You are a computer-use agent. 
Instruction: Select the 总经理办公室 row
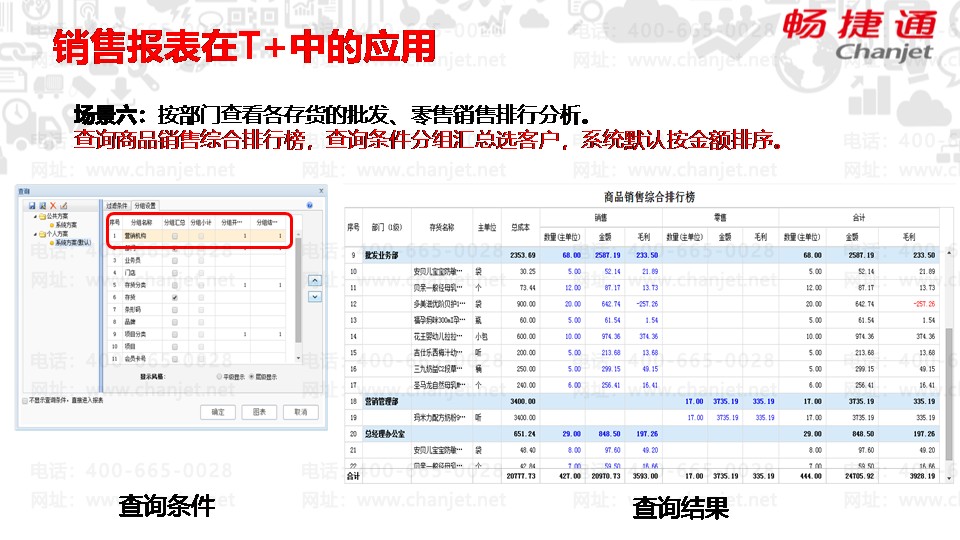[x=643, y=434]
